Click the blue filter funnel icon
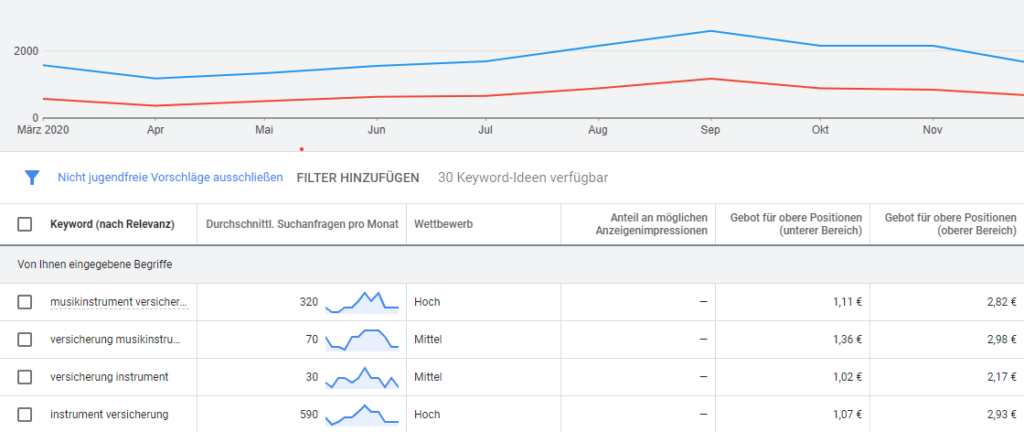 click(x=32, y=177)
